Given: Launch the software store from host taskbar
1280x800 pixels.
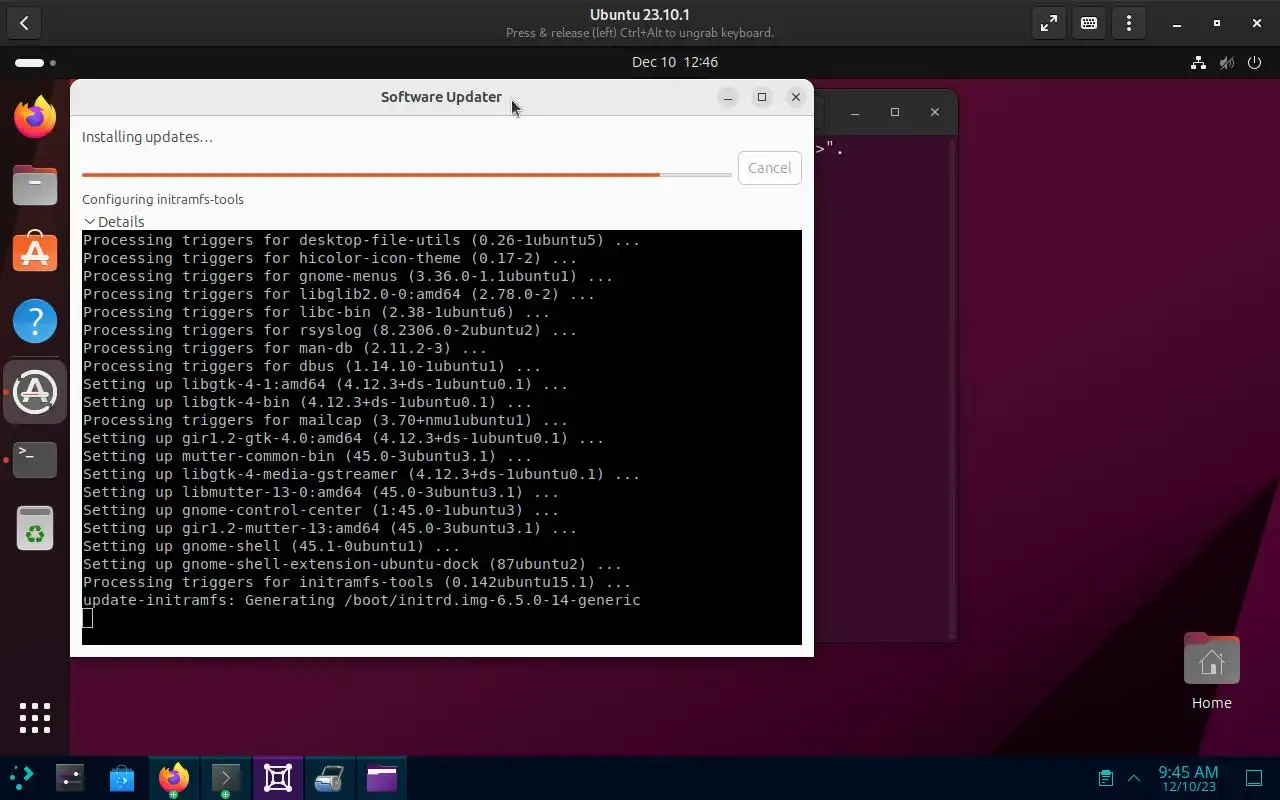Looking at the screenshot, I should click(x=122, y=778).
